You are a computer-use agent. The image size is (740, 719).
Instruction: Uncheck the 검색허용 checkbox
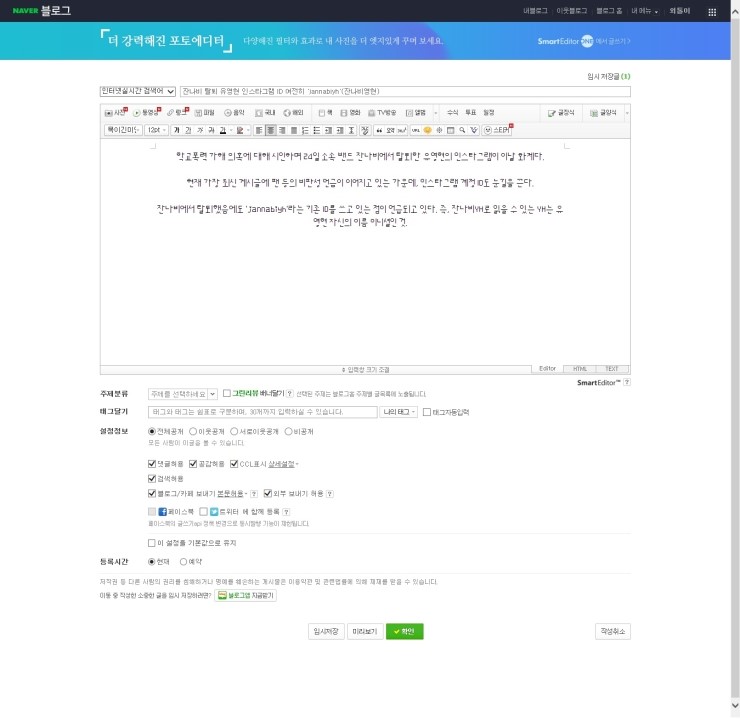(152, 479)
